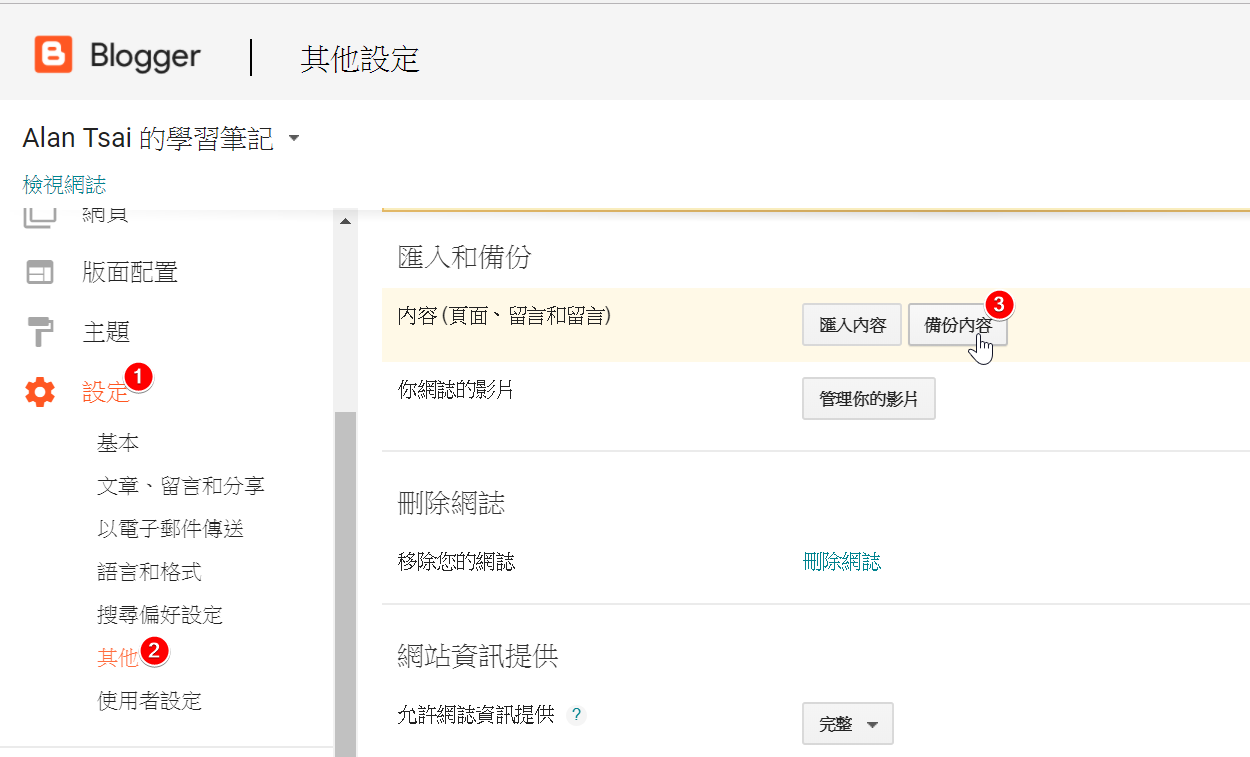This screenshot has height=757, width=1250.
Task: Click the 備份內容 button
Action: click(958, 325)
